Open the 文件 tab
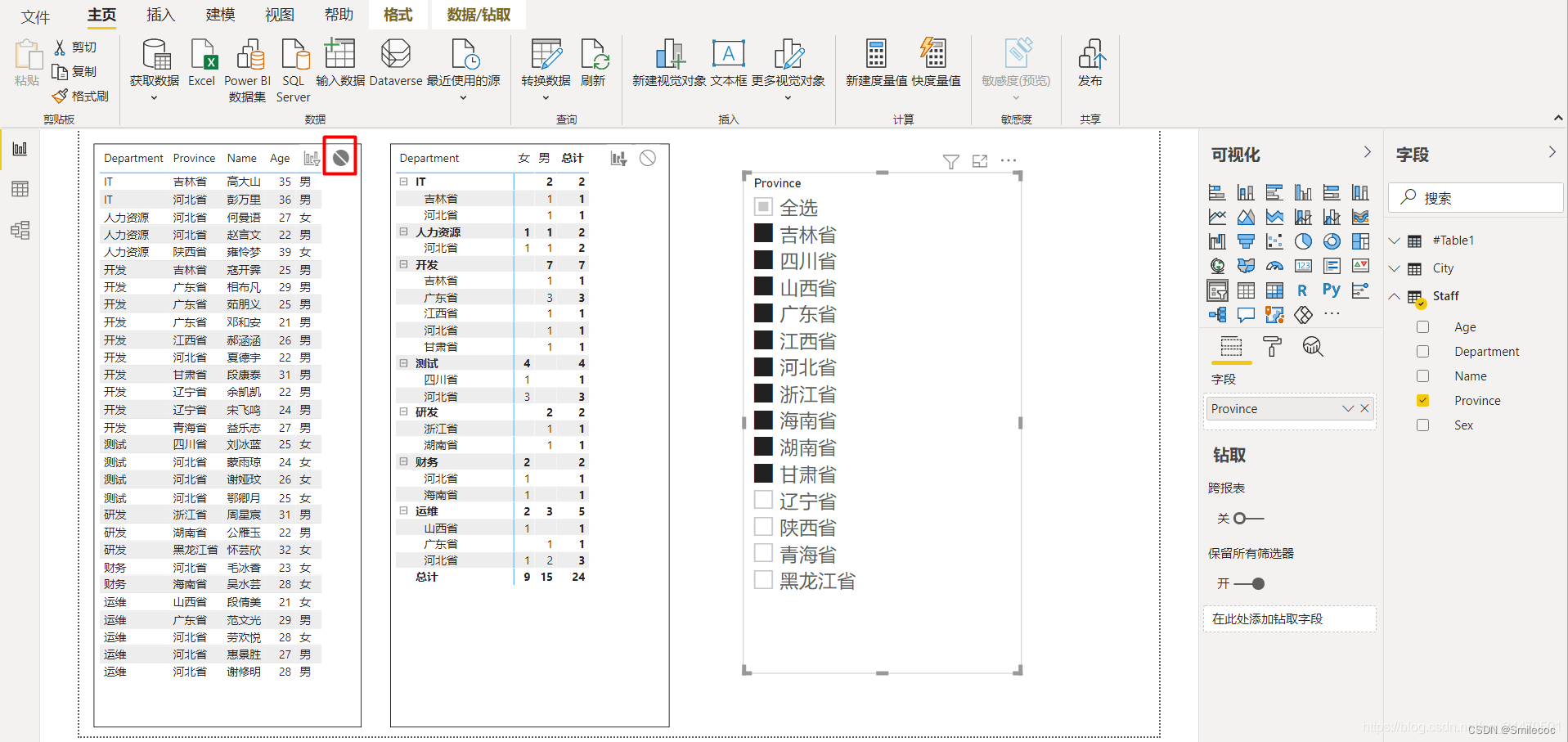Viewport: 1568px width, 742px height. coord(35,16)
